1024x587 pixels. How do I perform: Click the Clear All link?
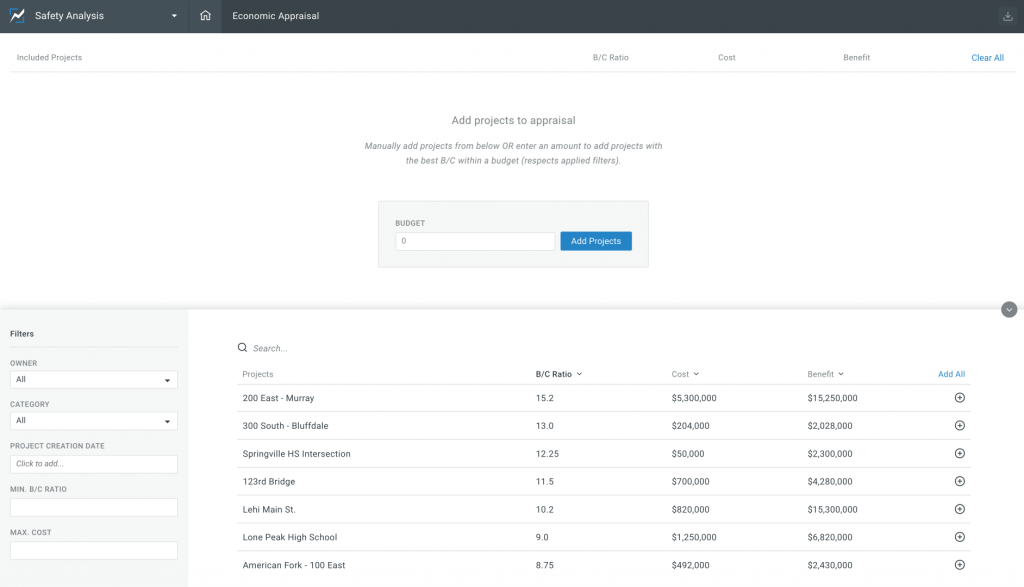[x=987, y=58]
